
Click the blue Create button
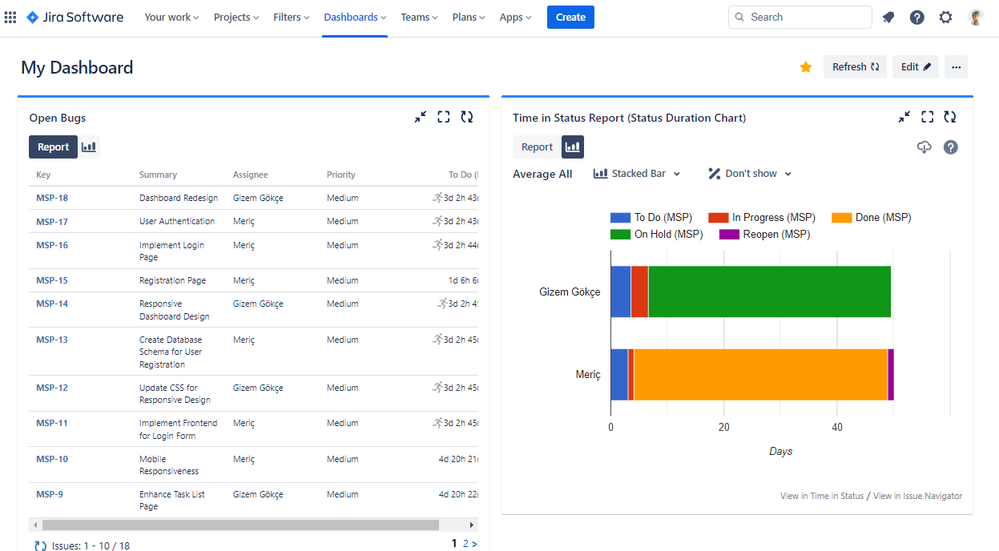pos(570,17)
